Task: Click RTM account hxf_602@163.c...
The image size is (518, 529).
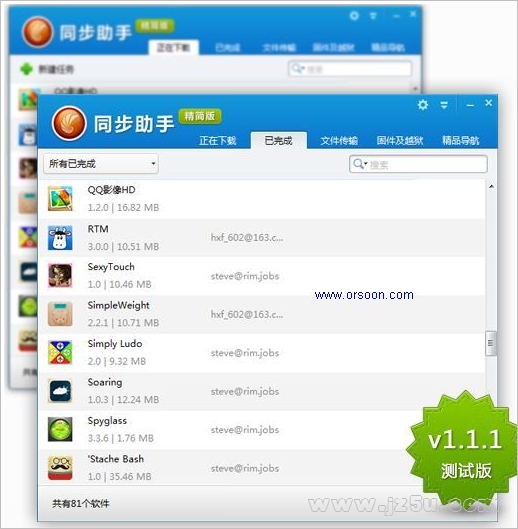Action: [247, 238]
